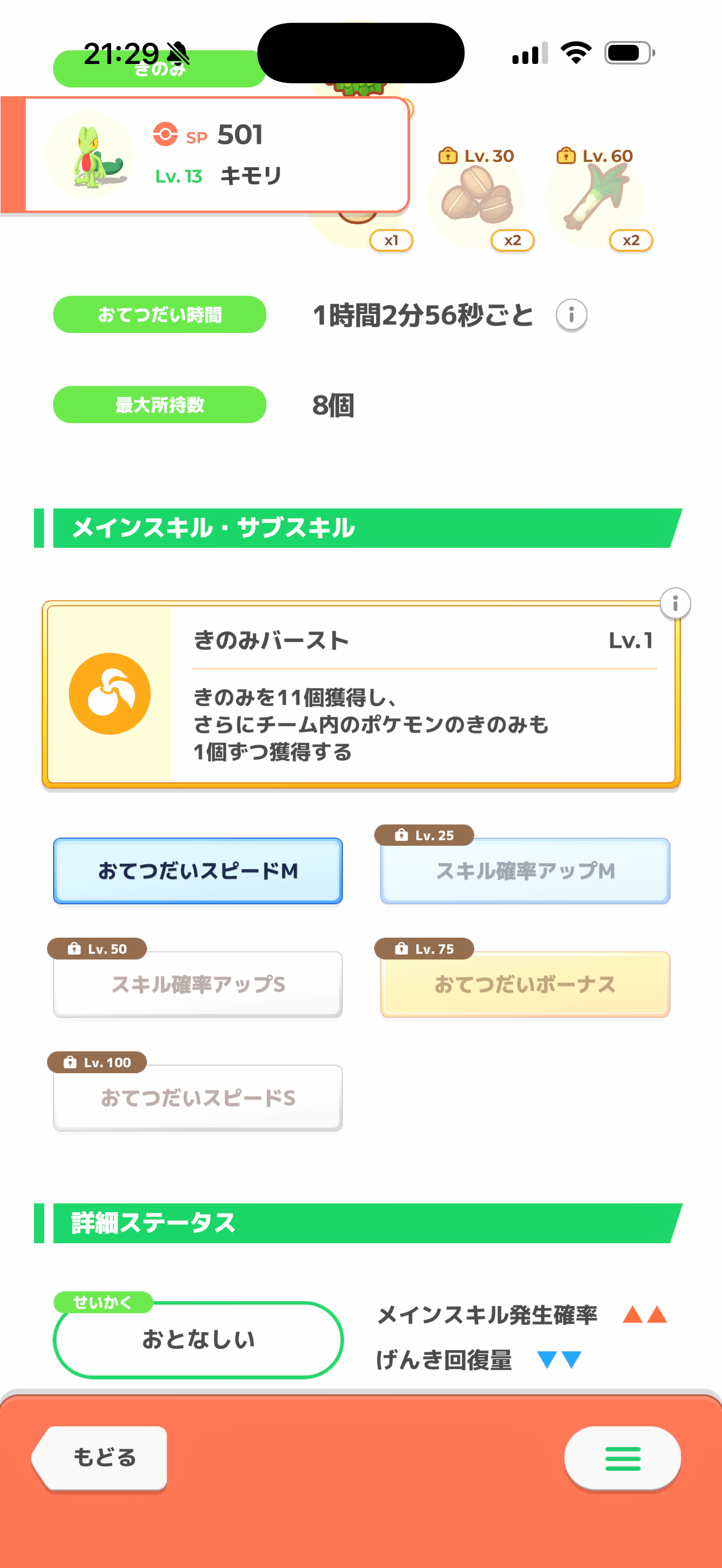The height and width of the screenshot is (1568, 722).
Task: Tap the きのみバースト skill card title
Action: pyautogui.click(x=271, y=640)
